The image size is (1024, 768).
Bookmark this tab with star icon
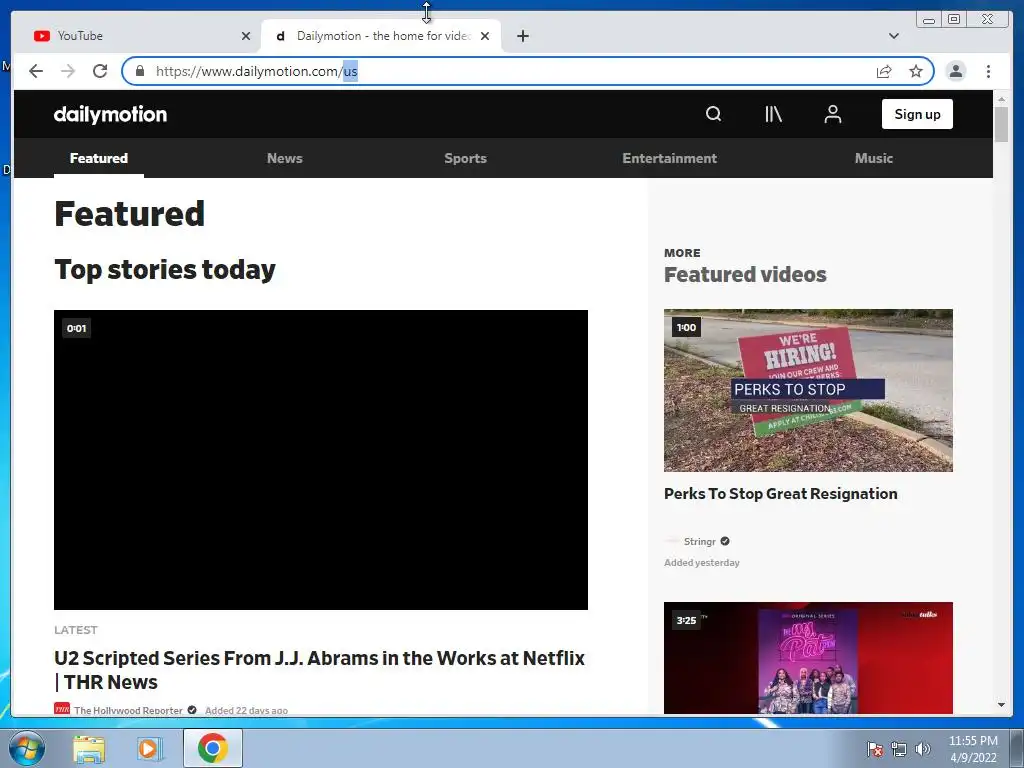(x=916, y=71)
